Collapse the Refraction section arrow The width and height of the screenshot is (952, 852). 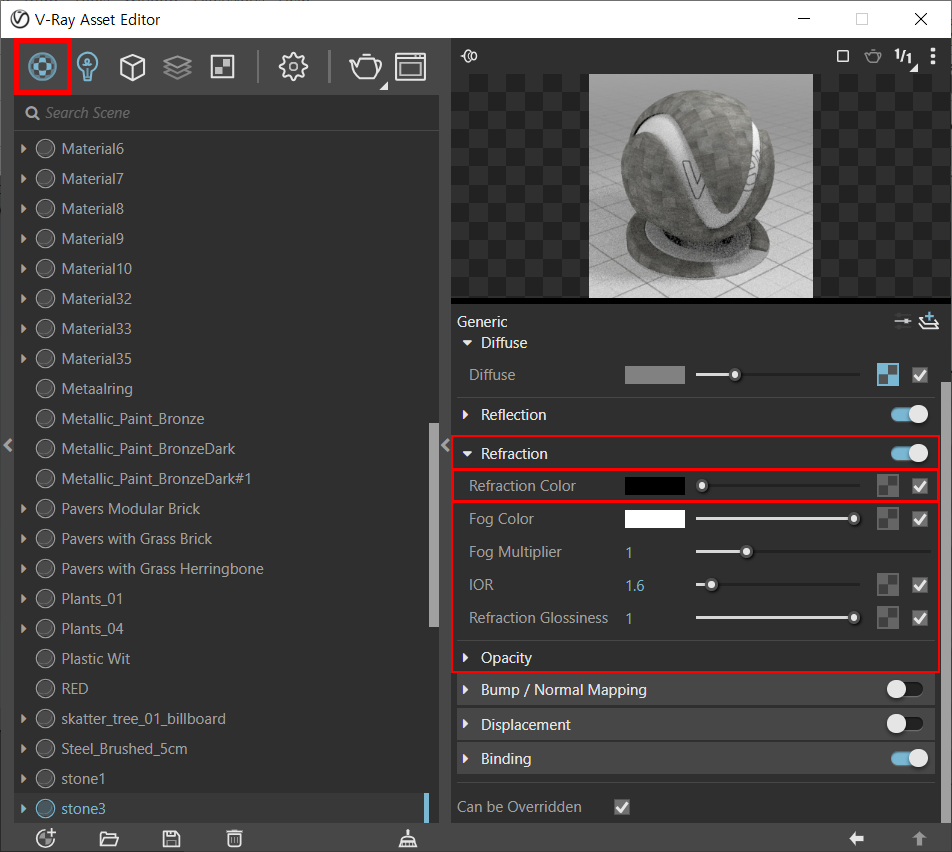pos(467,454)
